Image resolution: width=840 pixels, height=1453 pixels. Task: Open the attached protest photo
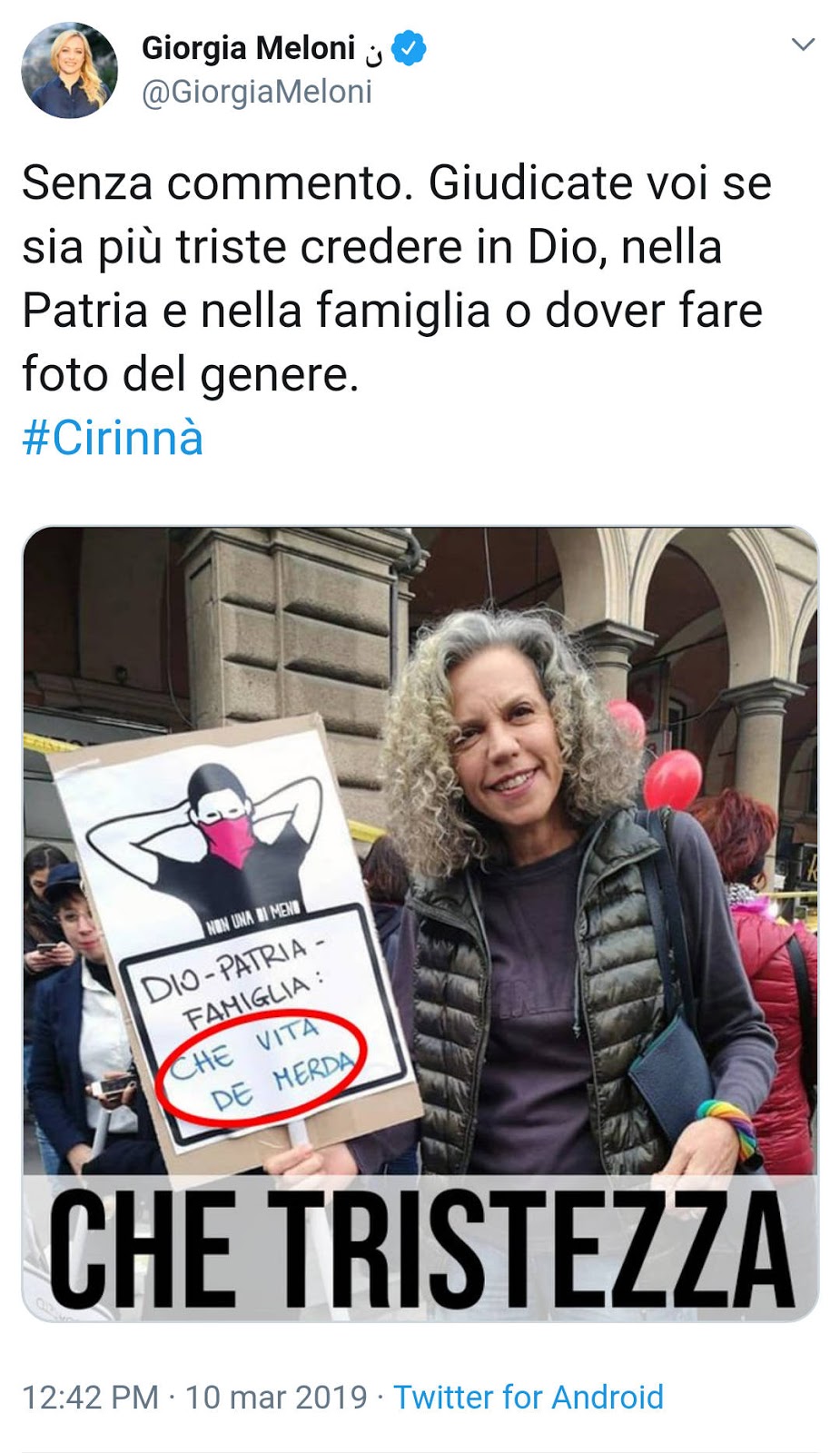420,924
